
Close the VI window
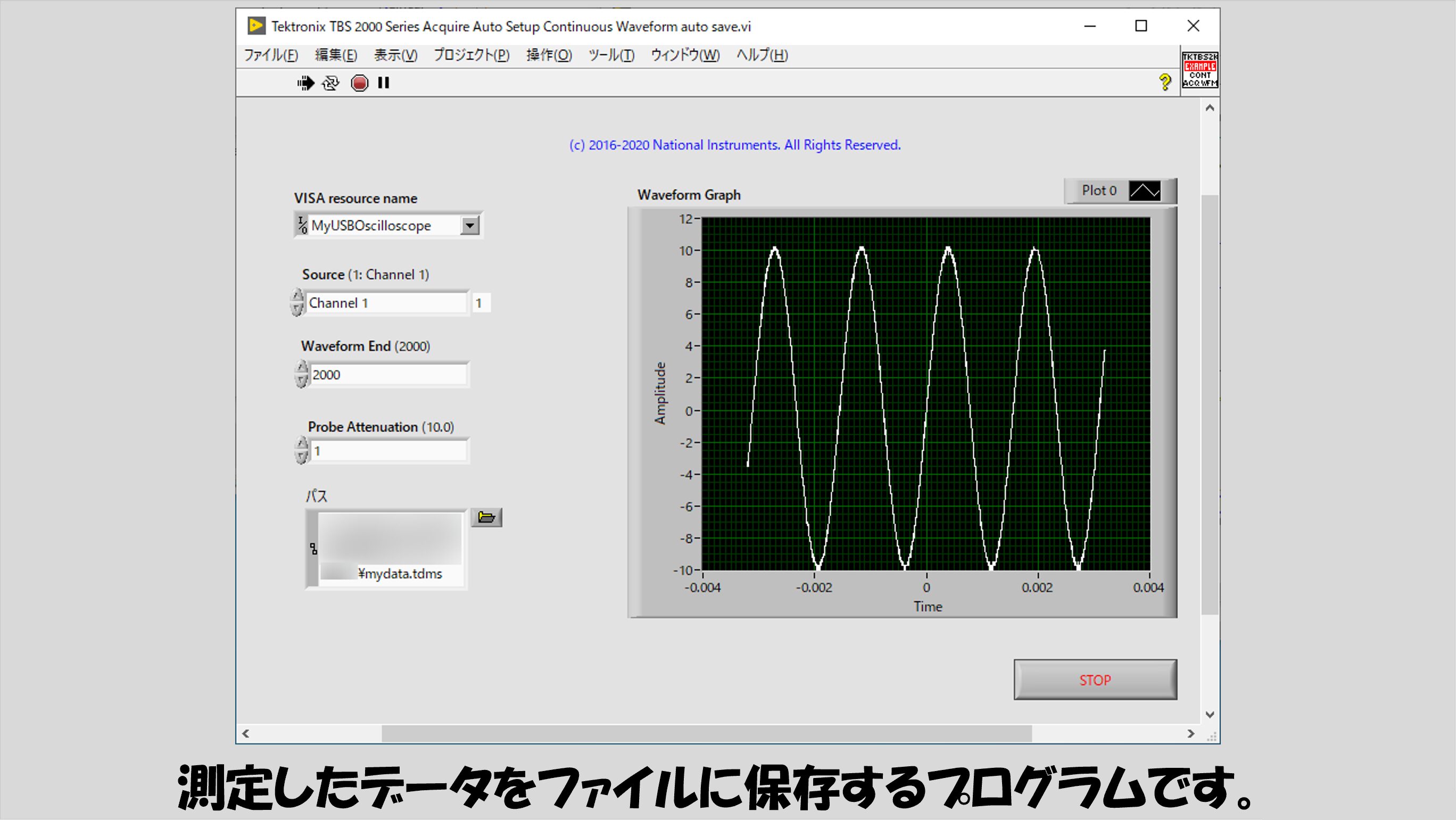click(1193, 26)
